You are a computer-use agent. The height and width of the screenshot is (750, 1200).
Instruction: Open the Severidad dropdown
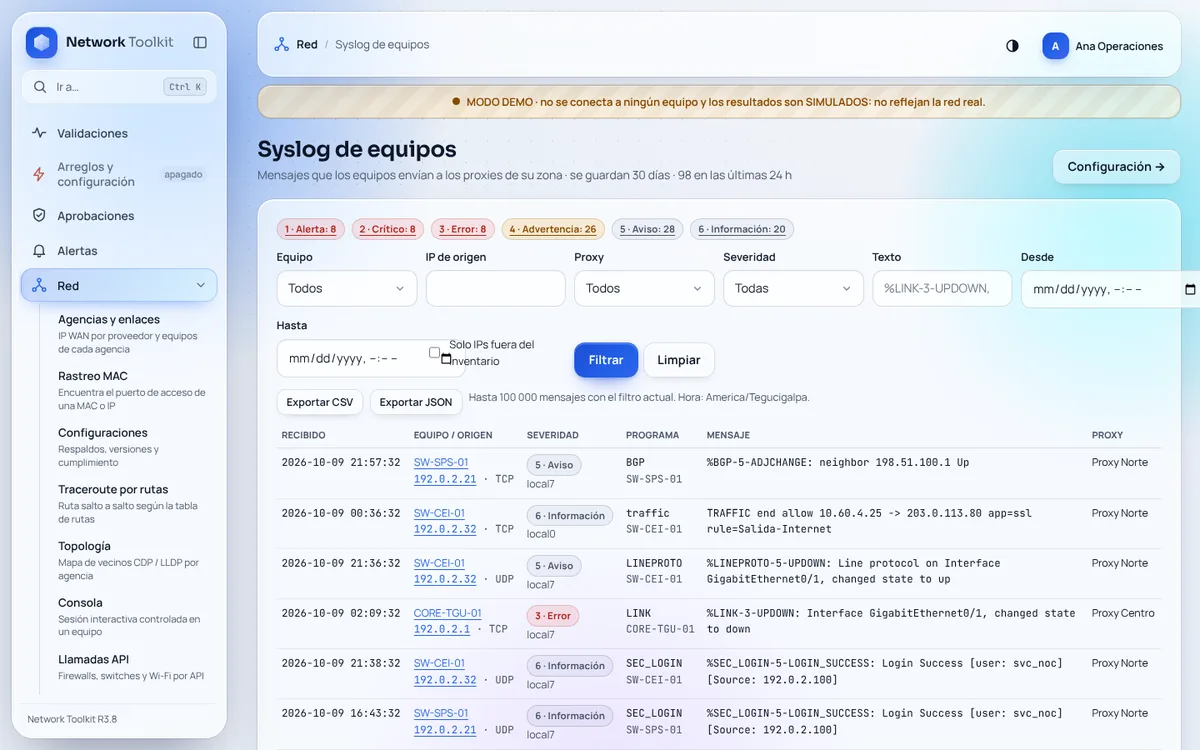[793, 288]
